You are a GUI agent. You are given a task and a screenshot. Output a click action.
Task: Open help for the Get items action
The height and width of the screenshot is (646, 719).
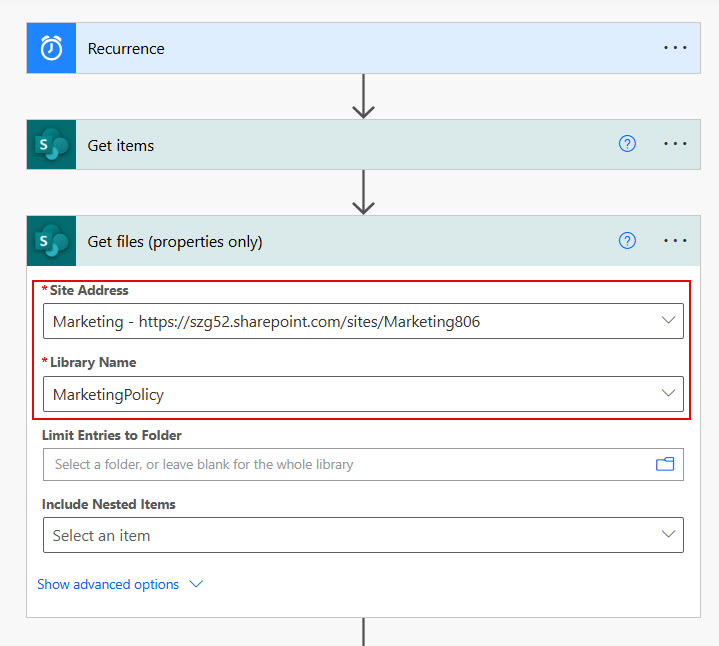tap(627, 144)
